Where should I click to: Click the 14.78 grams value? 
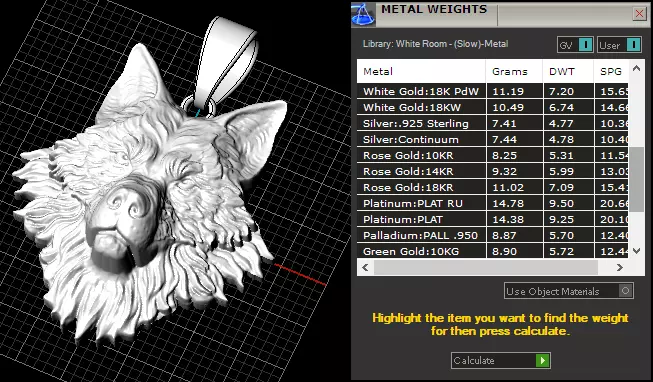(x=508, y=203)
